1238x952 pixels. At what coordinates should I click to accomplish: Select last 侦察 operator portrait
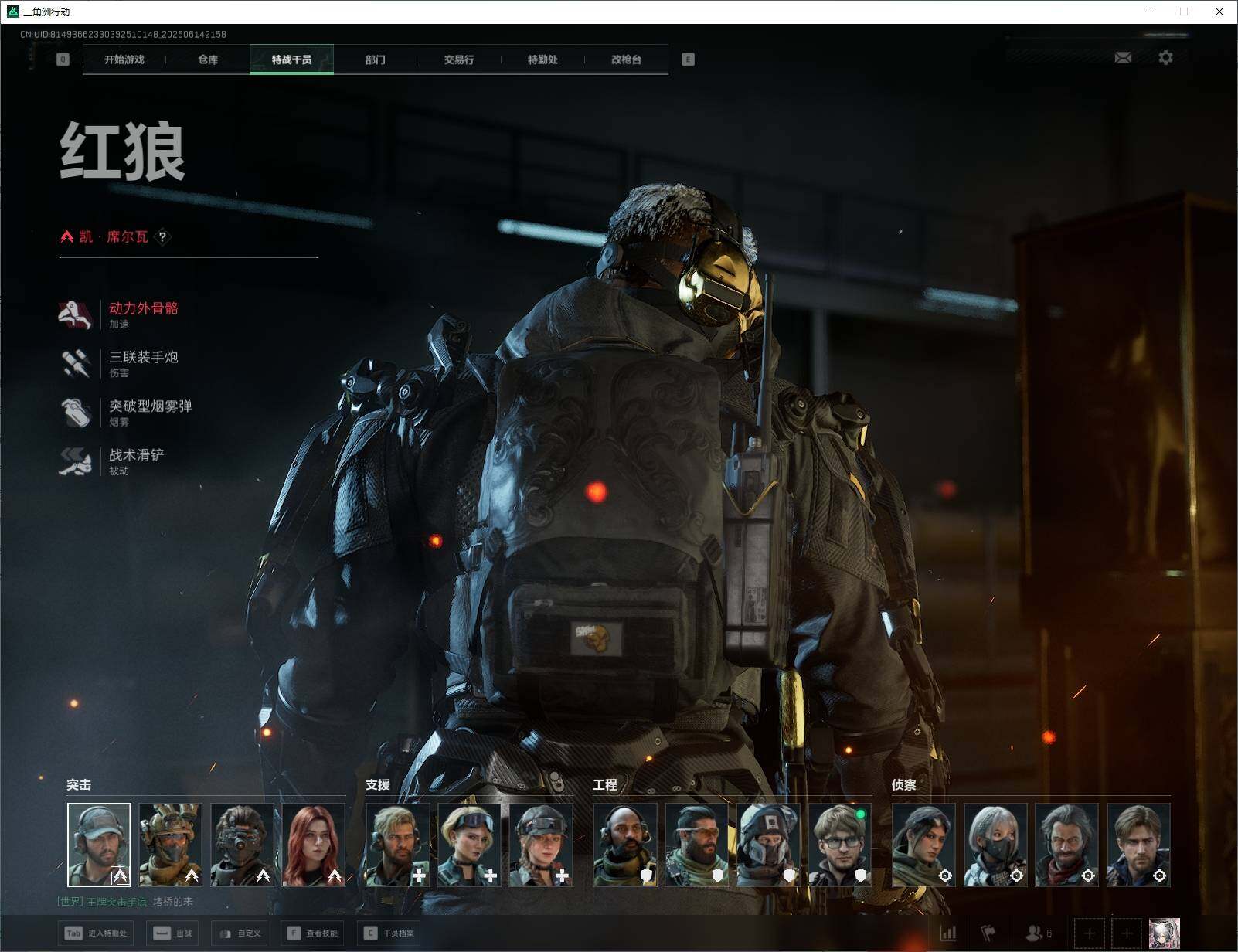1138,845
